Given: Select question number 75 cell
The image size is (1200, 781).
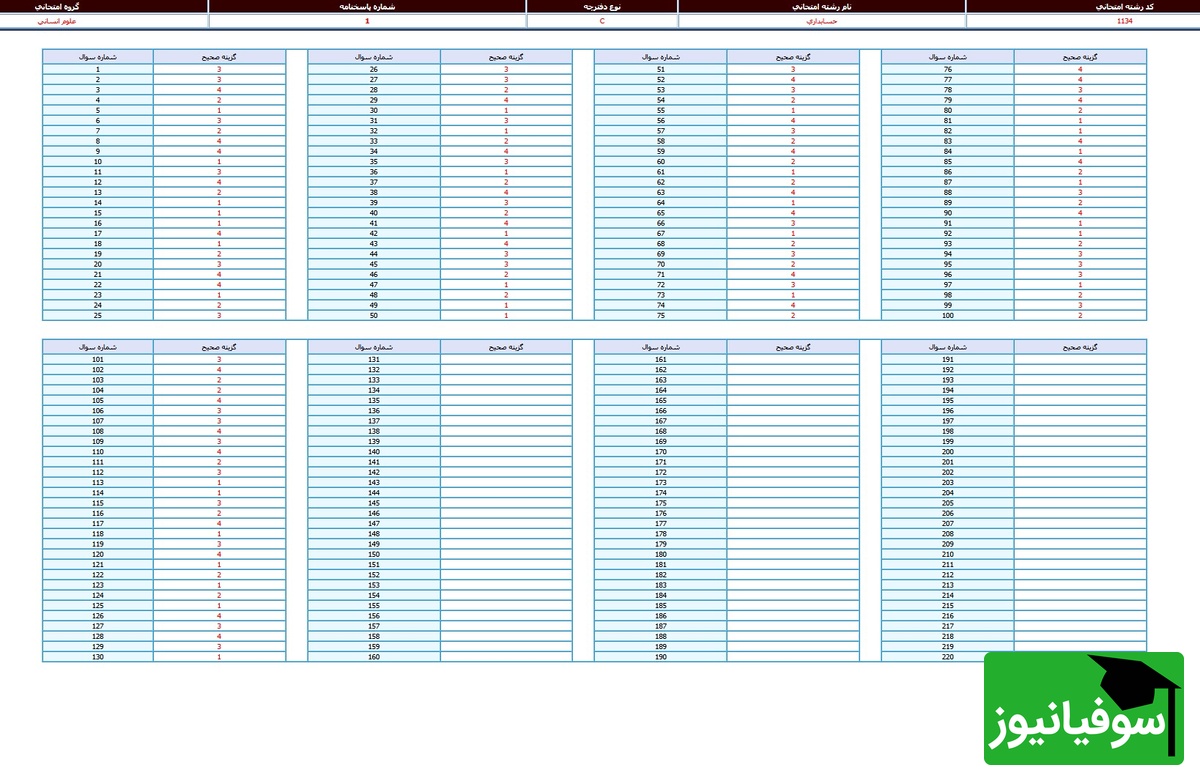Looking at the screenshot, I should [661, 315].
